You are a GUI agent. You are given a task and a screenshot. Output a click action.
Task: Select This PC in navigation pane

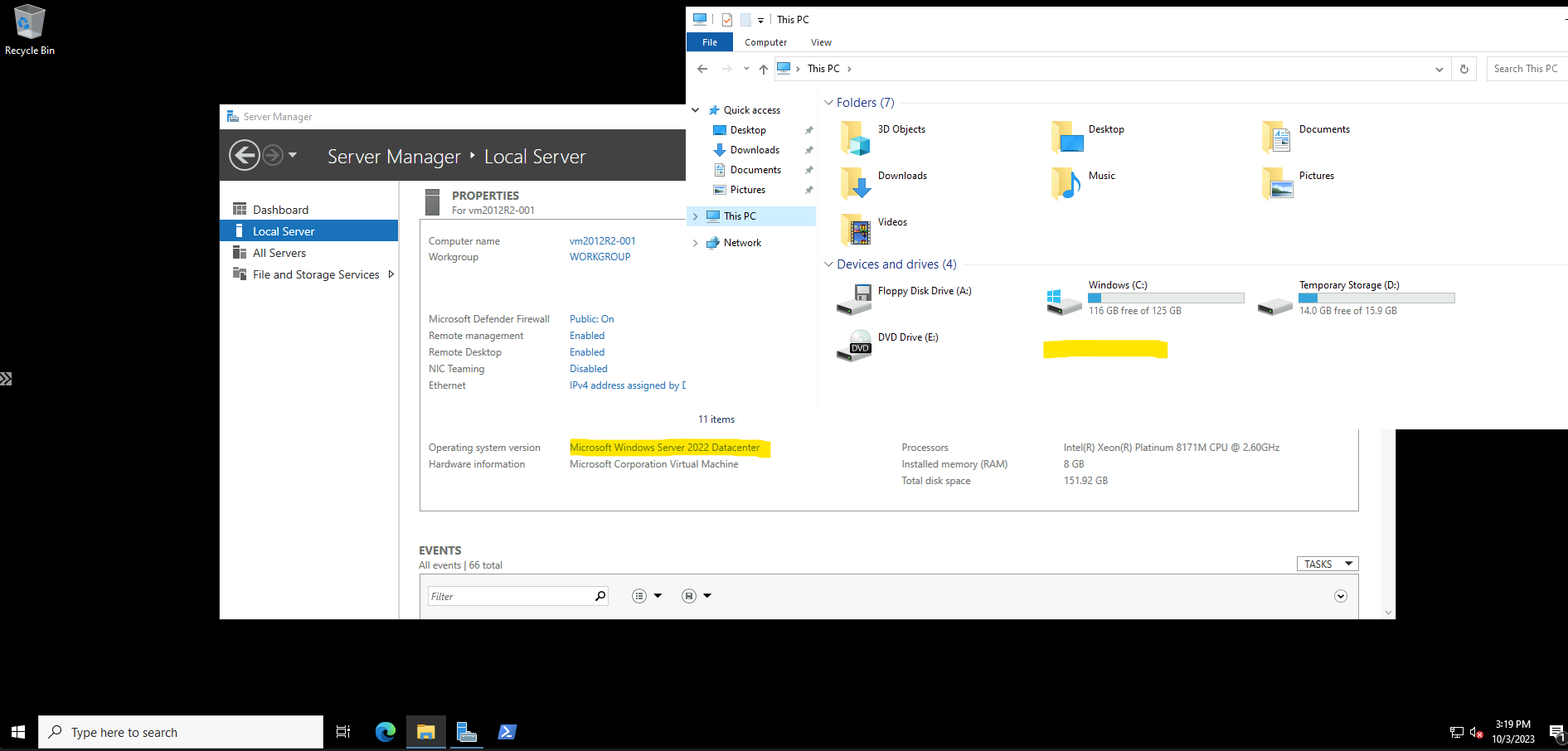point(752,216)
